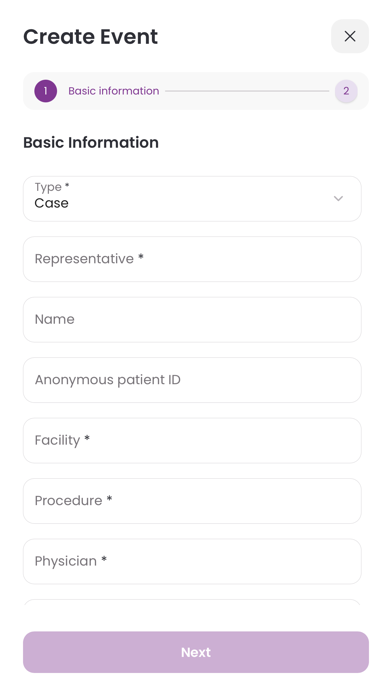Activate the Physician field

(192, 561)
